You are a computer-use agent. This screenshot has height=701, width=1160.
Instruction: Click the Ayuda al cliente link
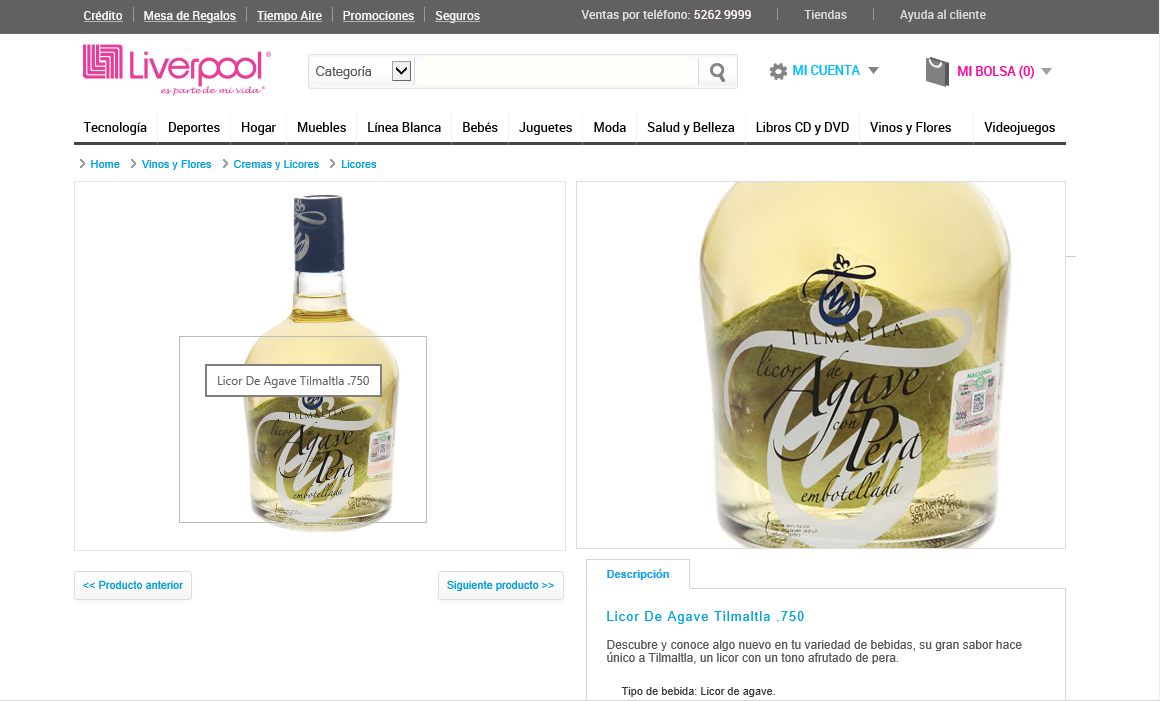click(942, 15)
